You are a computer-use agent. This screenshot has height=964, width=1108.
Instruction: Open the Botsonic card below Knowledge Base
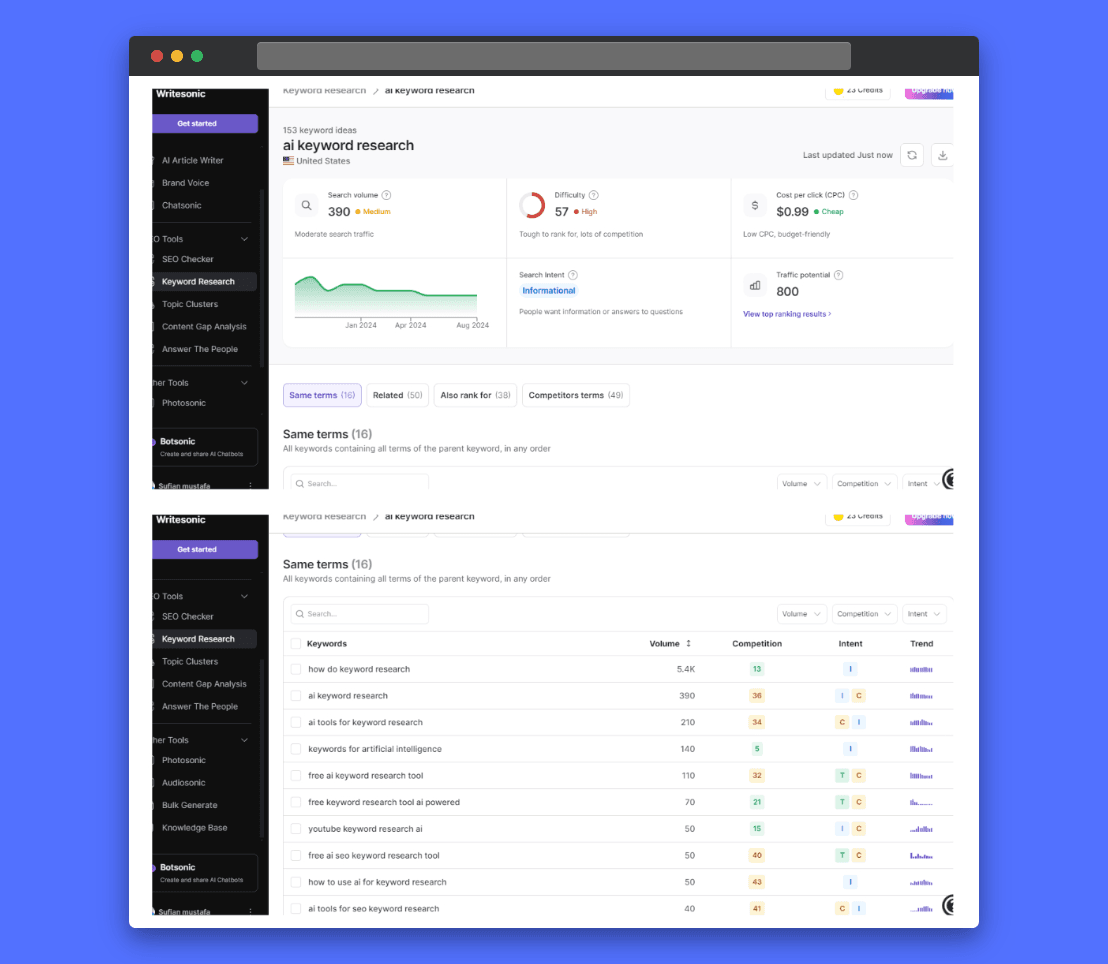tap(205, 873)
